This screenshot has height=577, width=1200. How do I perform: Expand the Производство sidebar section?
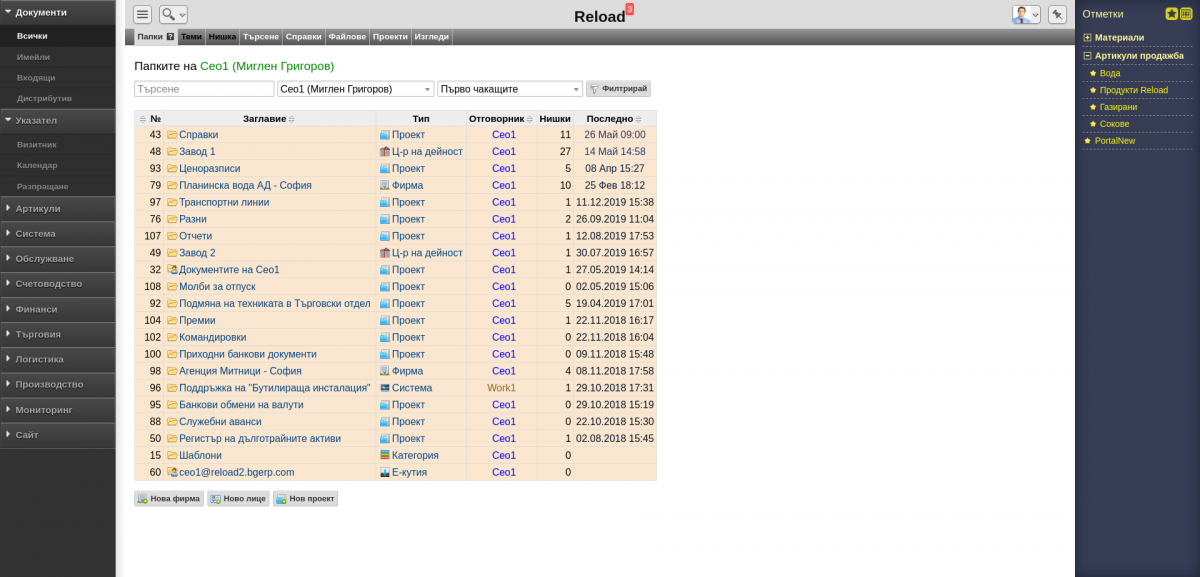point(57,384)
